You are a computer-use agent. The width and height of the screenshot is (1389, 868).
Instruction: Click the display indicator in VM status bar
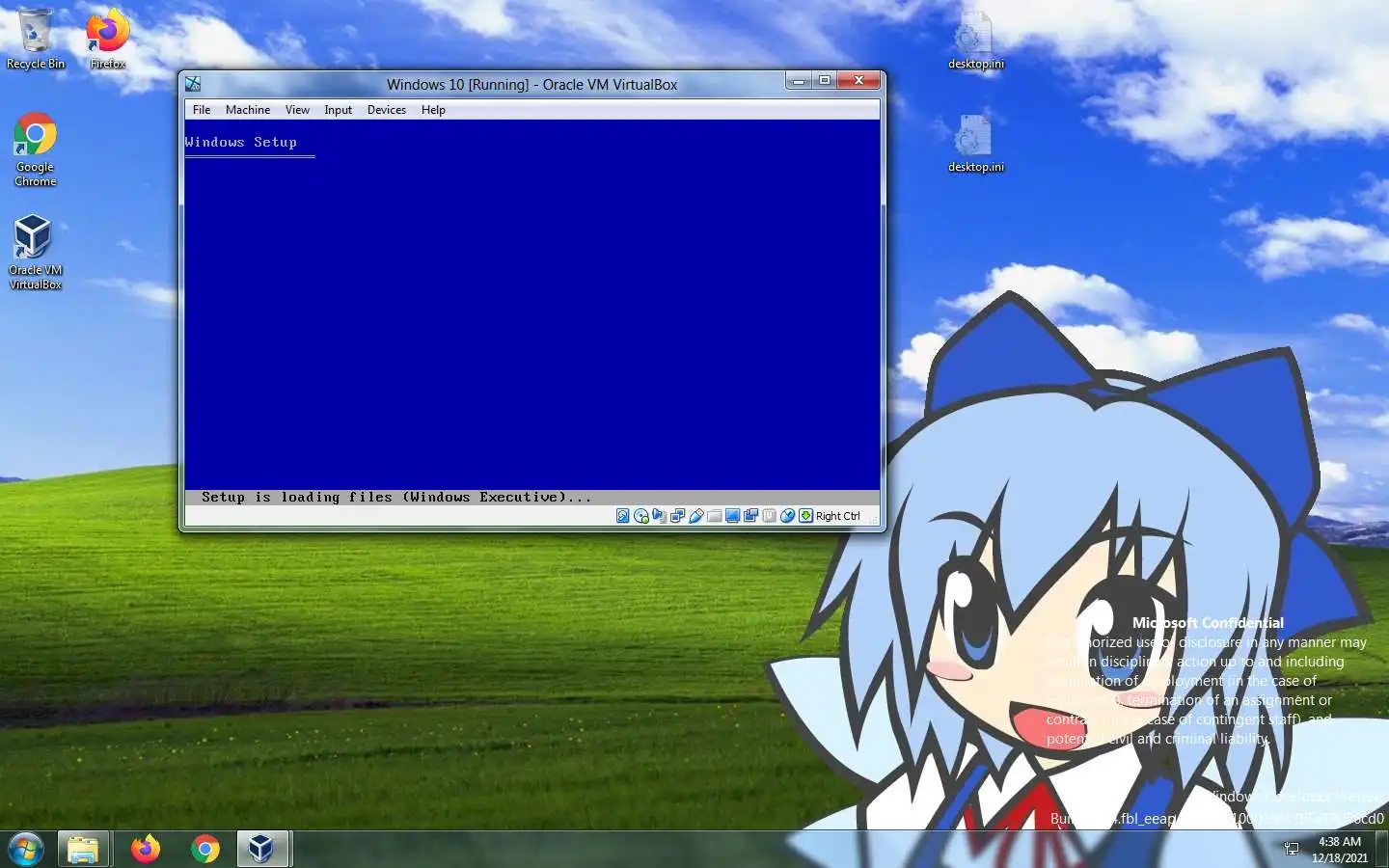click(732, 516)
